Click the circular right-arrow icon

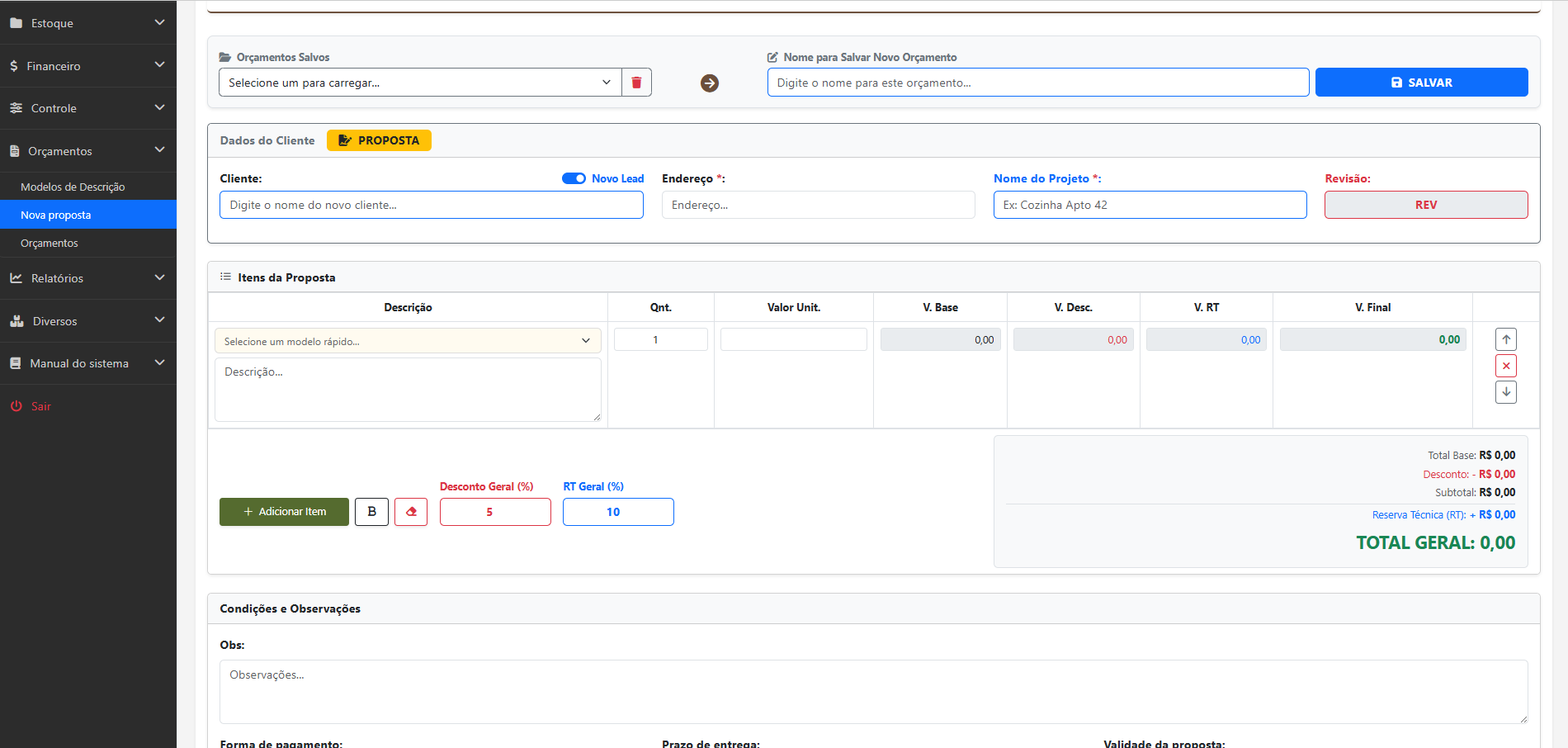pos(710,83)
